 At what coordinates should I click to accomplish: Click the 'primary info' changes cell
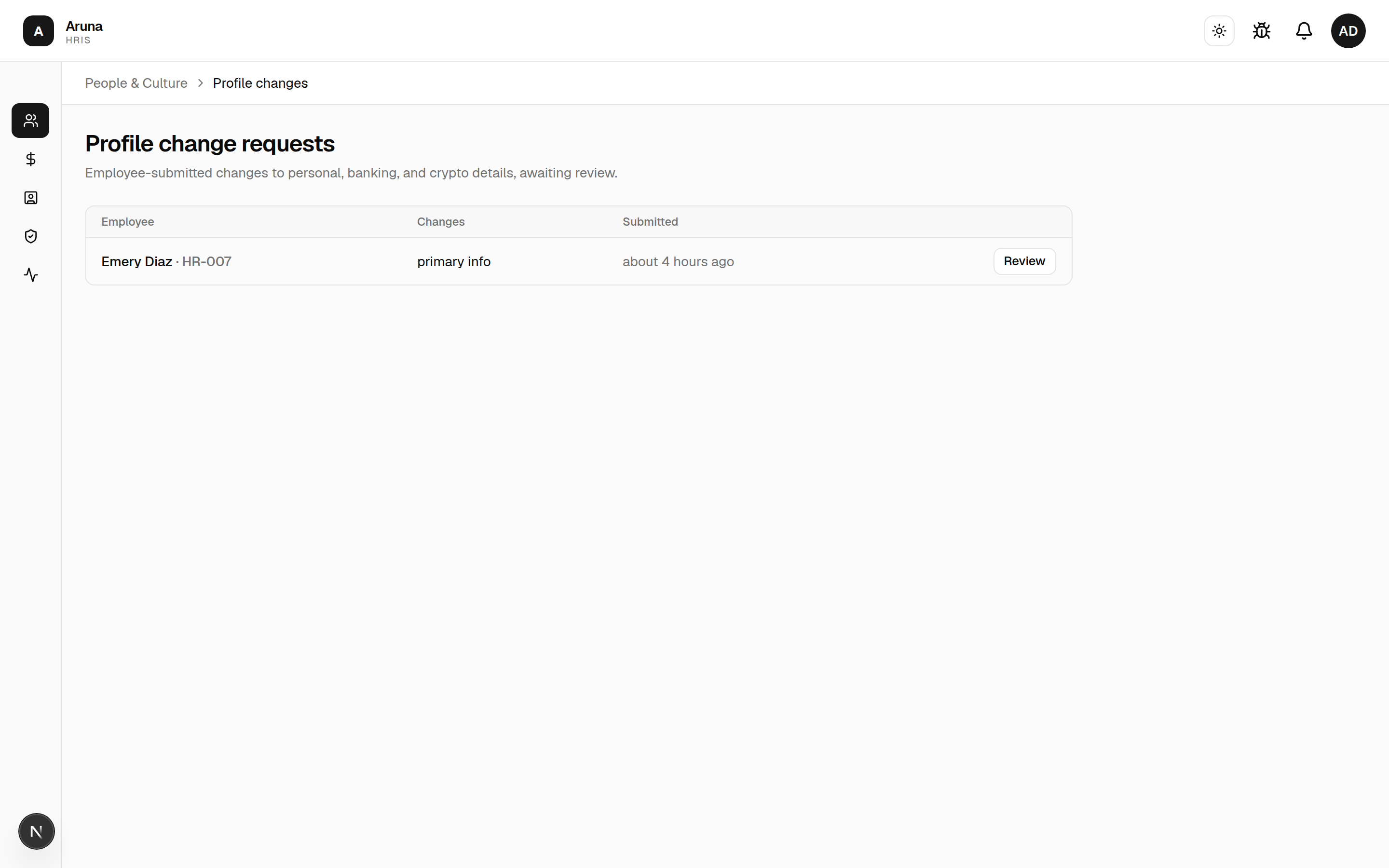[x=453, y=262]
